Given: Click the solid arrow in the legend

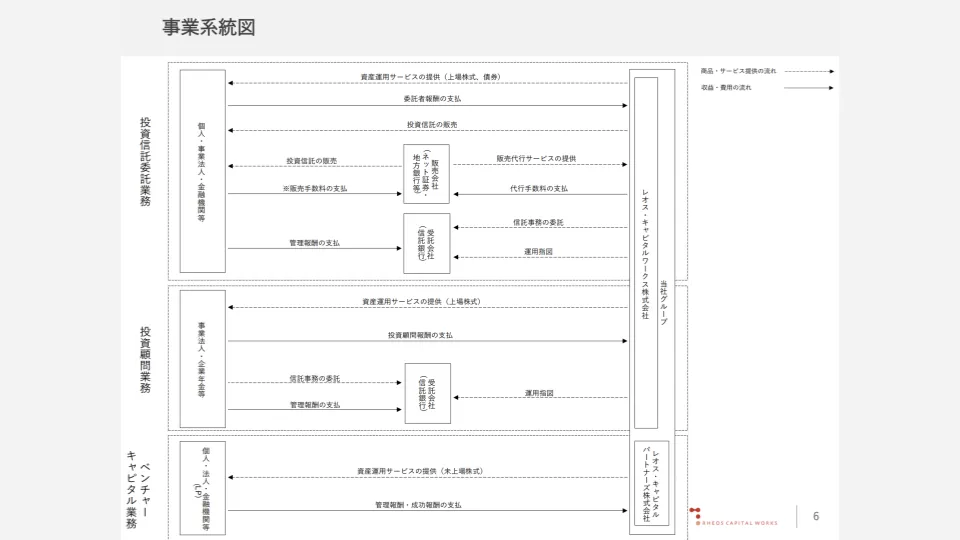Looking at the screenshot, I should (809, 88).
